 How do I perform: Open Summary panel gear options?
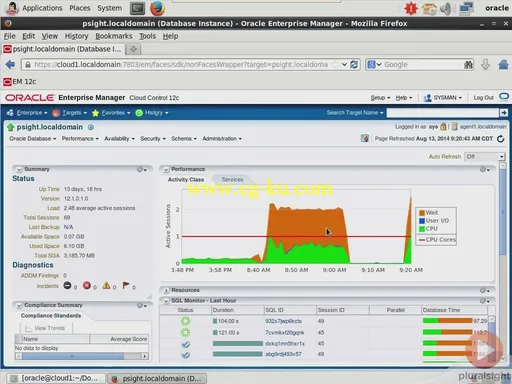142,169
